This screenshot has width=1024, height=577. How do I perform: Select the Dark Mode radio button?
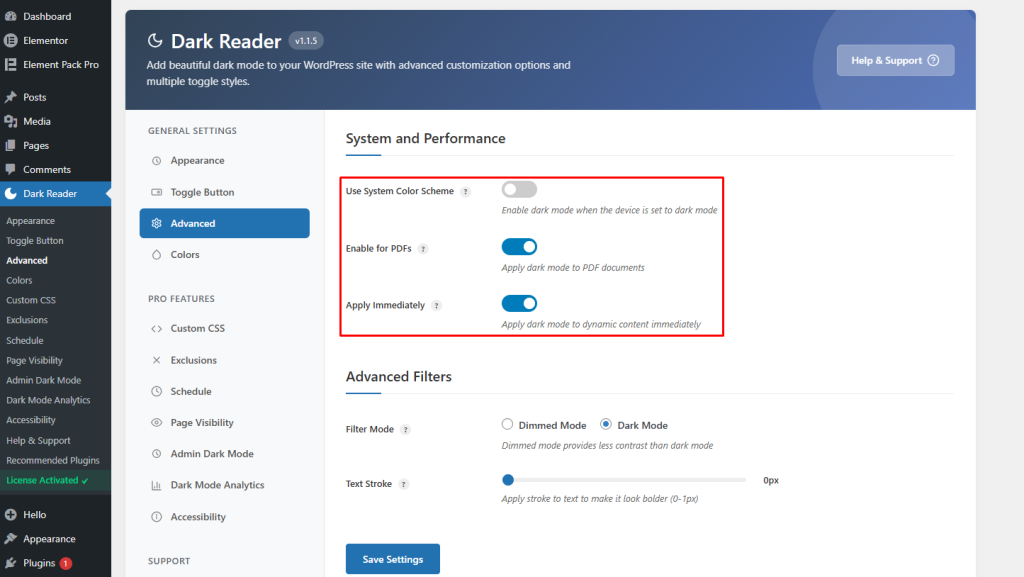606,424
